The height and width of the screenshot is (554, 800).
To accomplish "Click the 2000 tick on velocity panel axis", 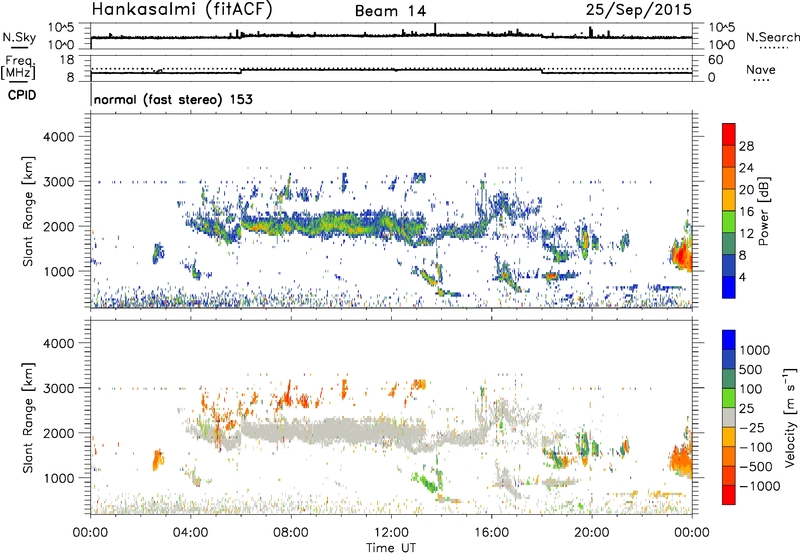I will (58, 433).
